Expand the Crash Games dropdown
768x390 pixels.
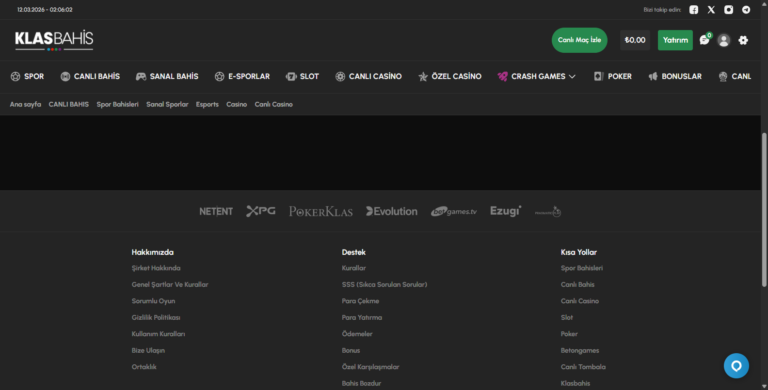coord(536,76)
